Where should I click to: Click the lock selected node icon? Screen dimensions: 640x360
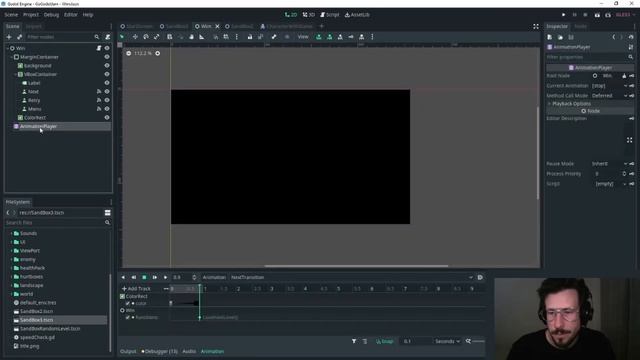click(x=250, y=37)
